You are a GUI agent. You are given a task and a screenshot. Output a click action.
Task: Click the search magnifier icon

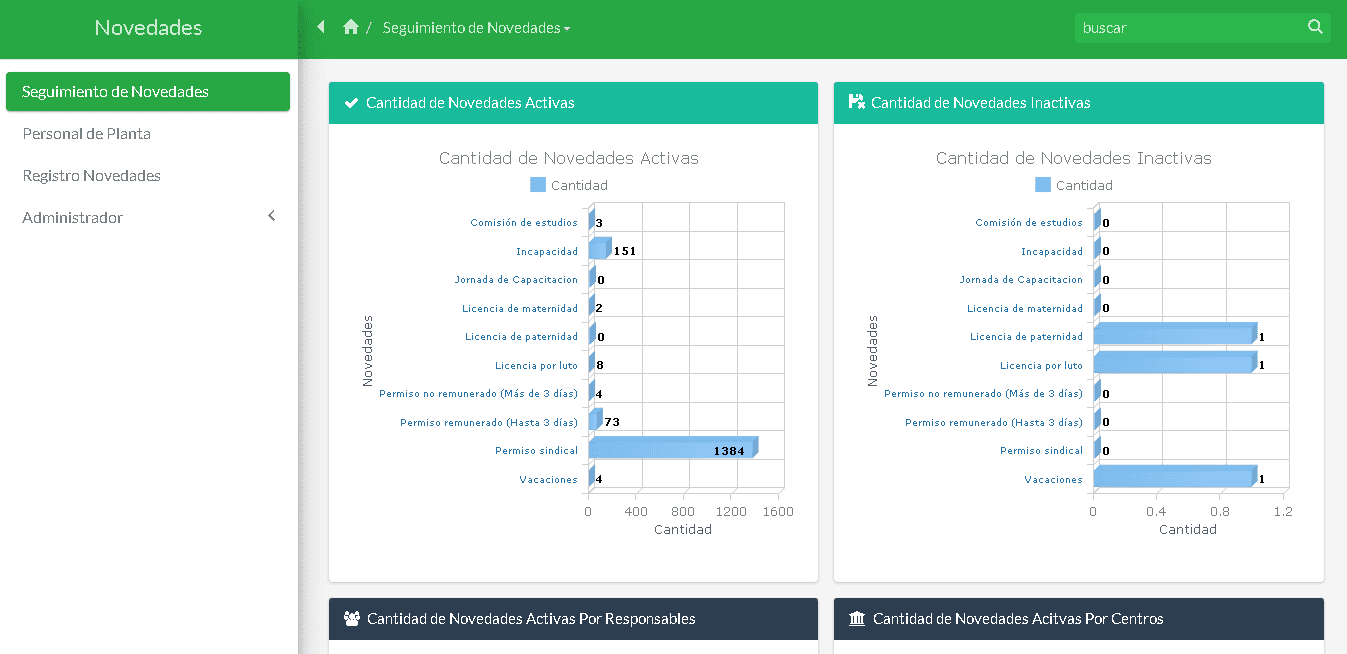pyautogui.click(x=1315, y=27)
